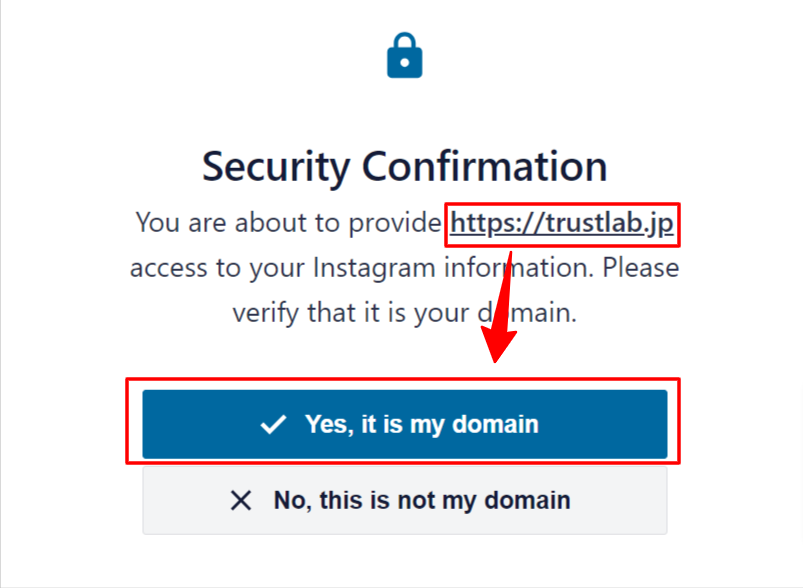Click the word "Security" in the heading

click(274, 166)
